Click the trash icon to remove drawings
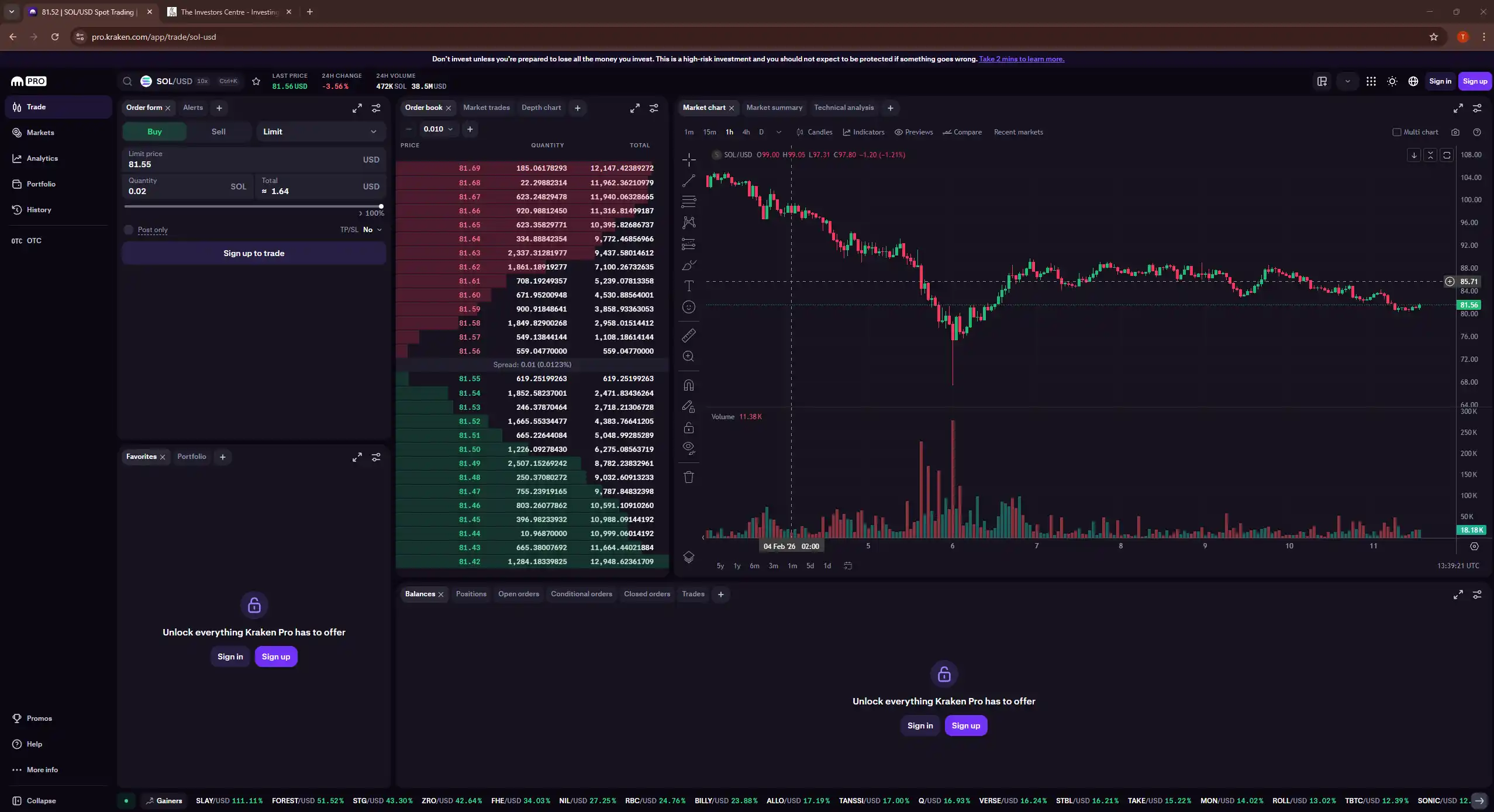The width and height of the screenshot is (1494, 812). [x=689, y=477]
